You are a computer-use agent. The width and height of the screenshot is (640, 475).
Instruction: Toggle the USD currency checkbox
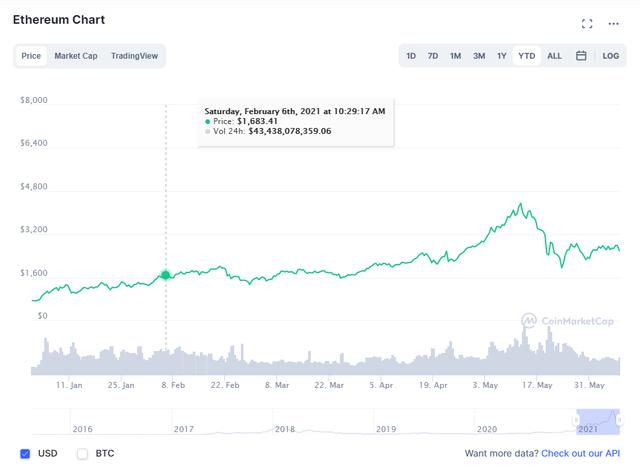click(26, 453)
